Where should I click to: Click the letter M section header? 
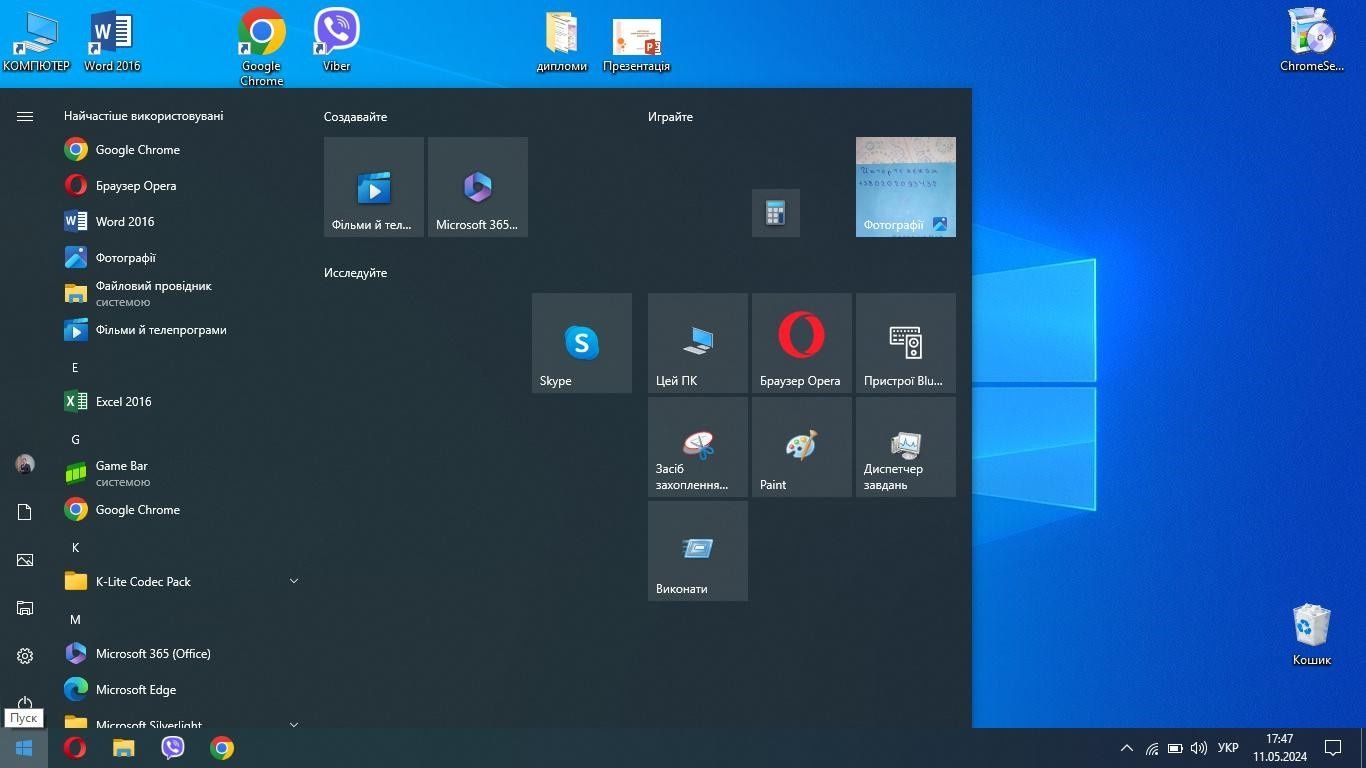(x=75, y=620)
